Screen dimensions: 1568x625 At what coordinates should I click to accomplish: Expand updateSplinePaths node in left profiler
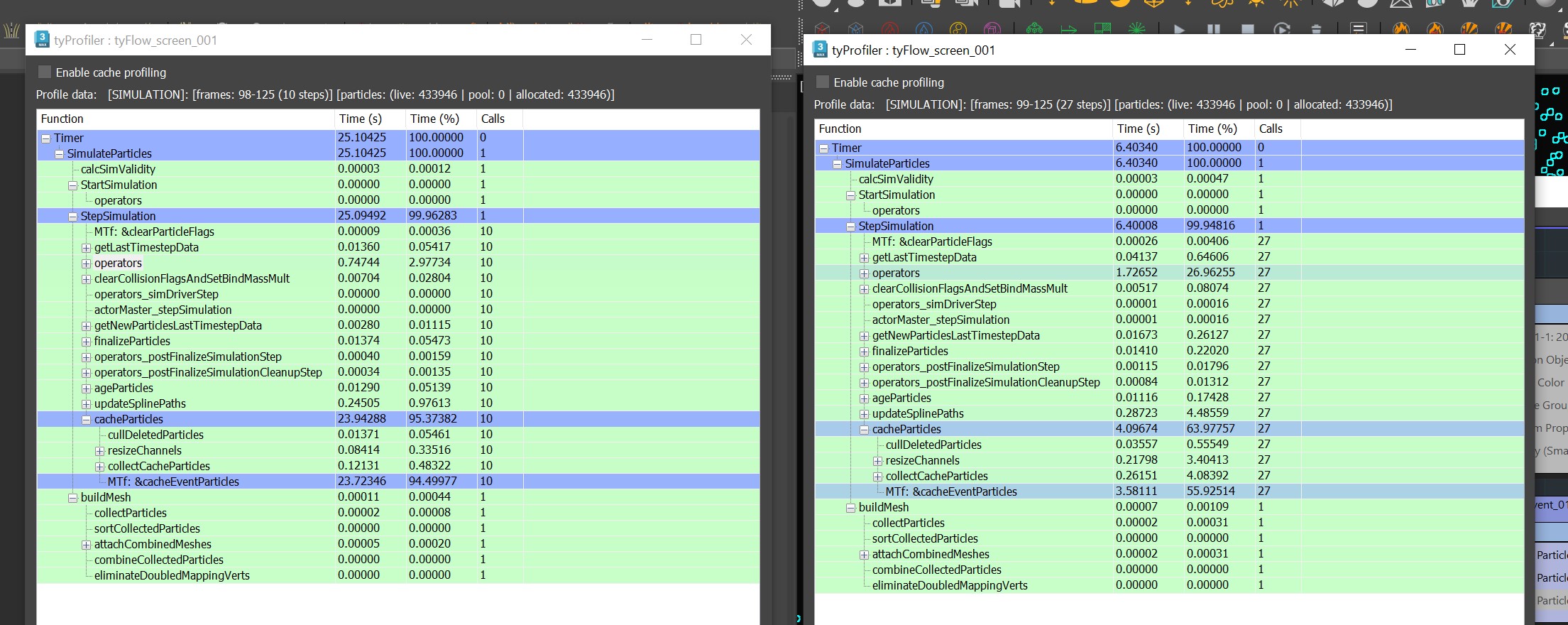coord(86,404)
